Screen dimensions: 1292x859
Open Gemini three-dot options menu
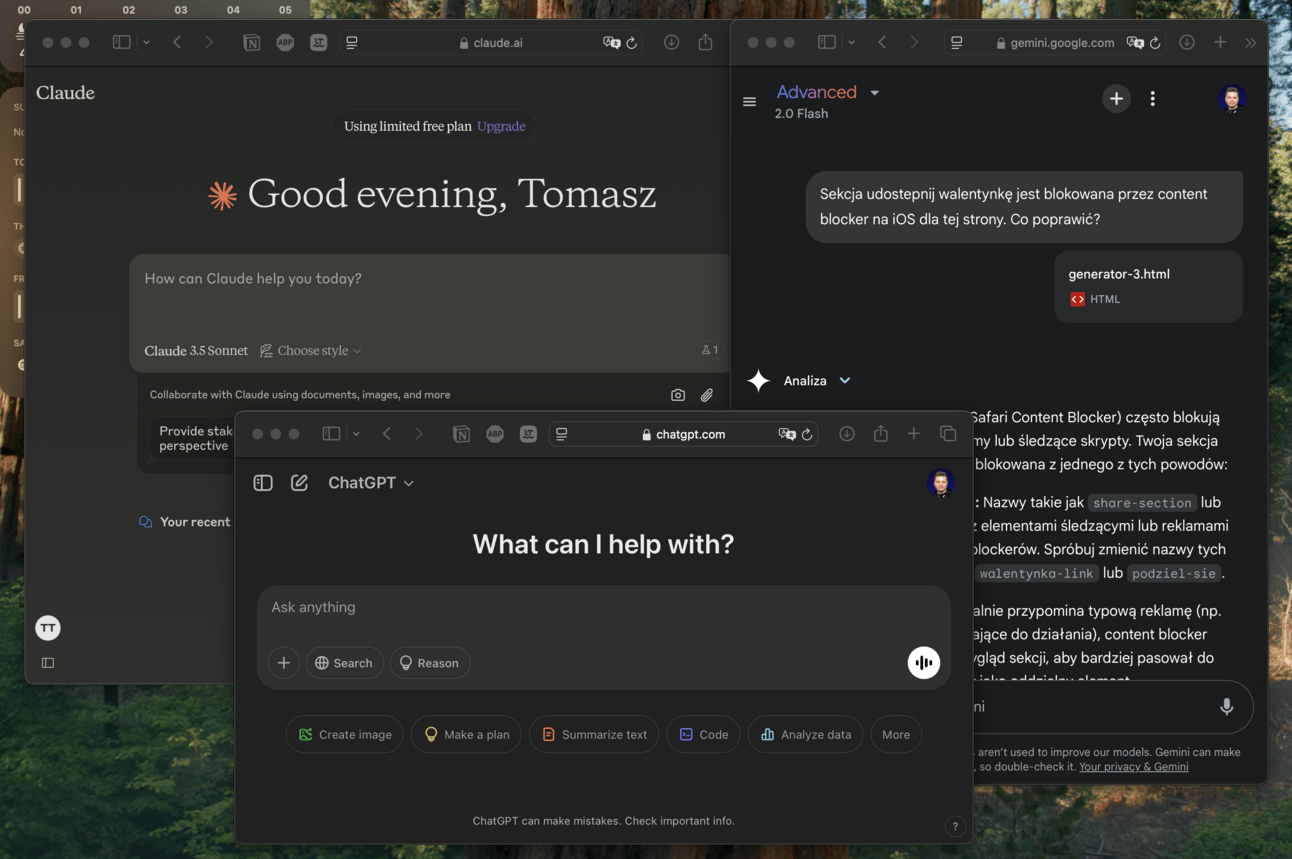[x=1153, y=99]
